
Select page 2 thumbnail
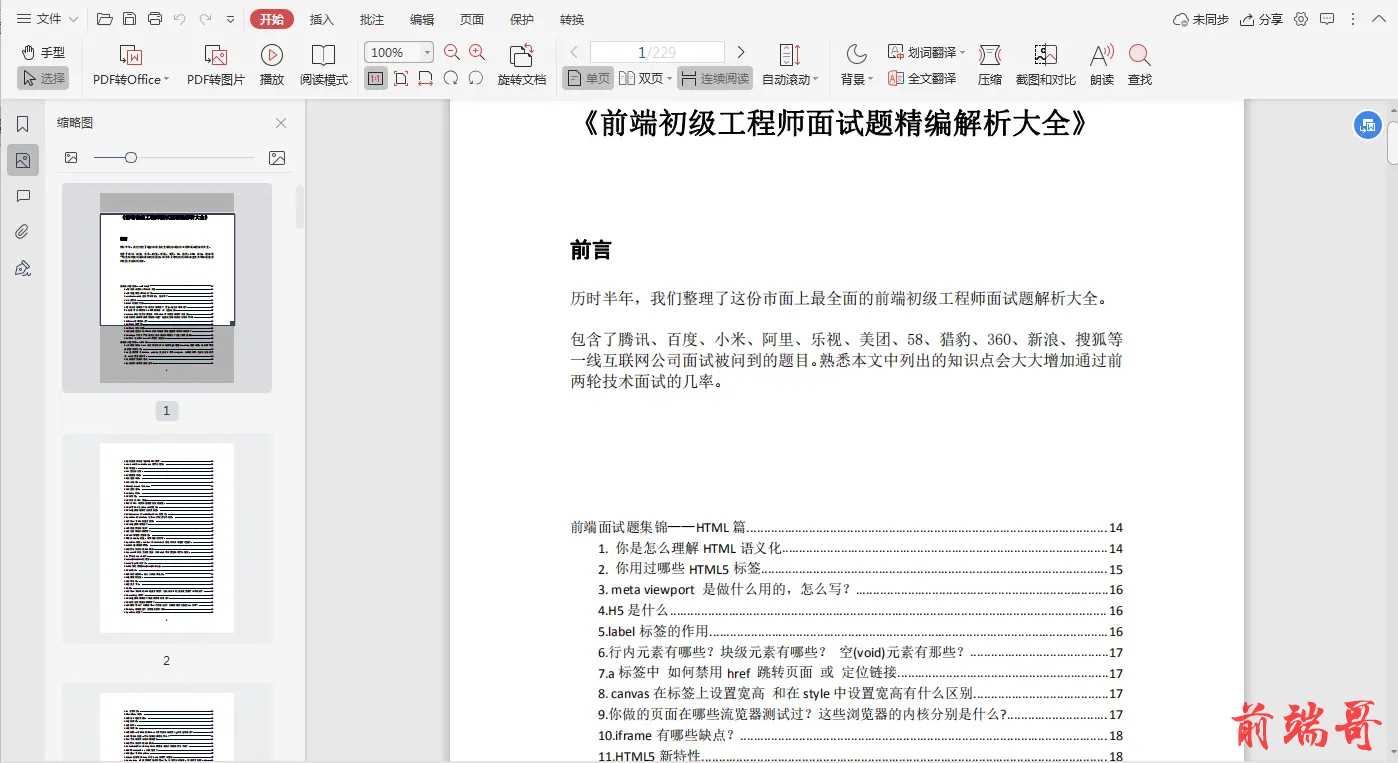166,538
